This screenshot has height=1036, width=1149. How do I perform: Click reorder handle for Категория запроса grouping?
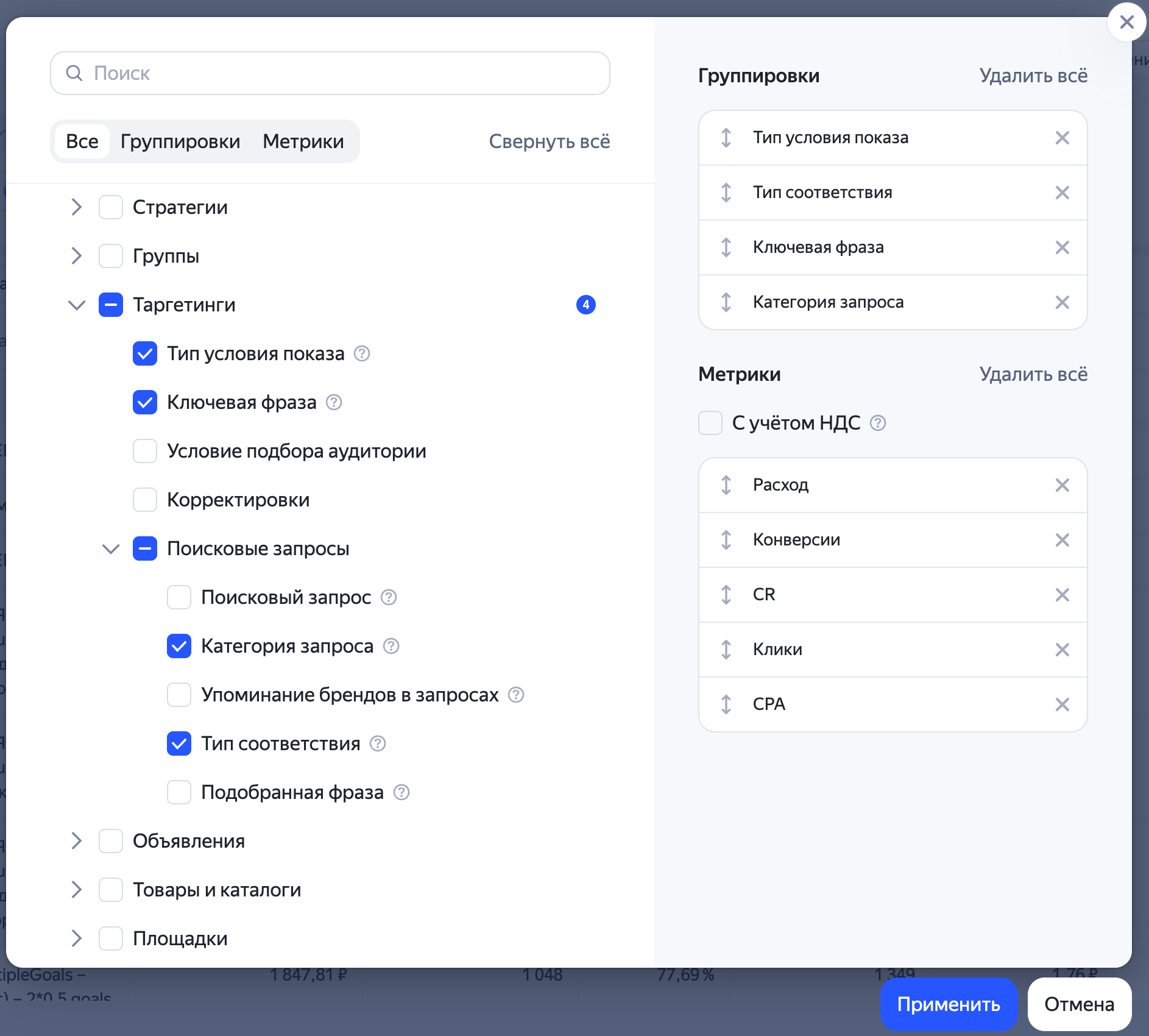click(726, 302)
